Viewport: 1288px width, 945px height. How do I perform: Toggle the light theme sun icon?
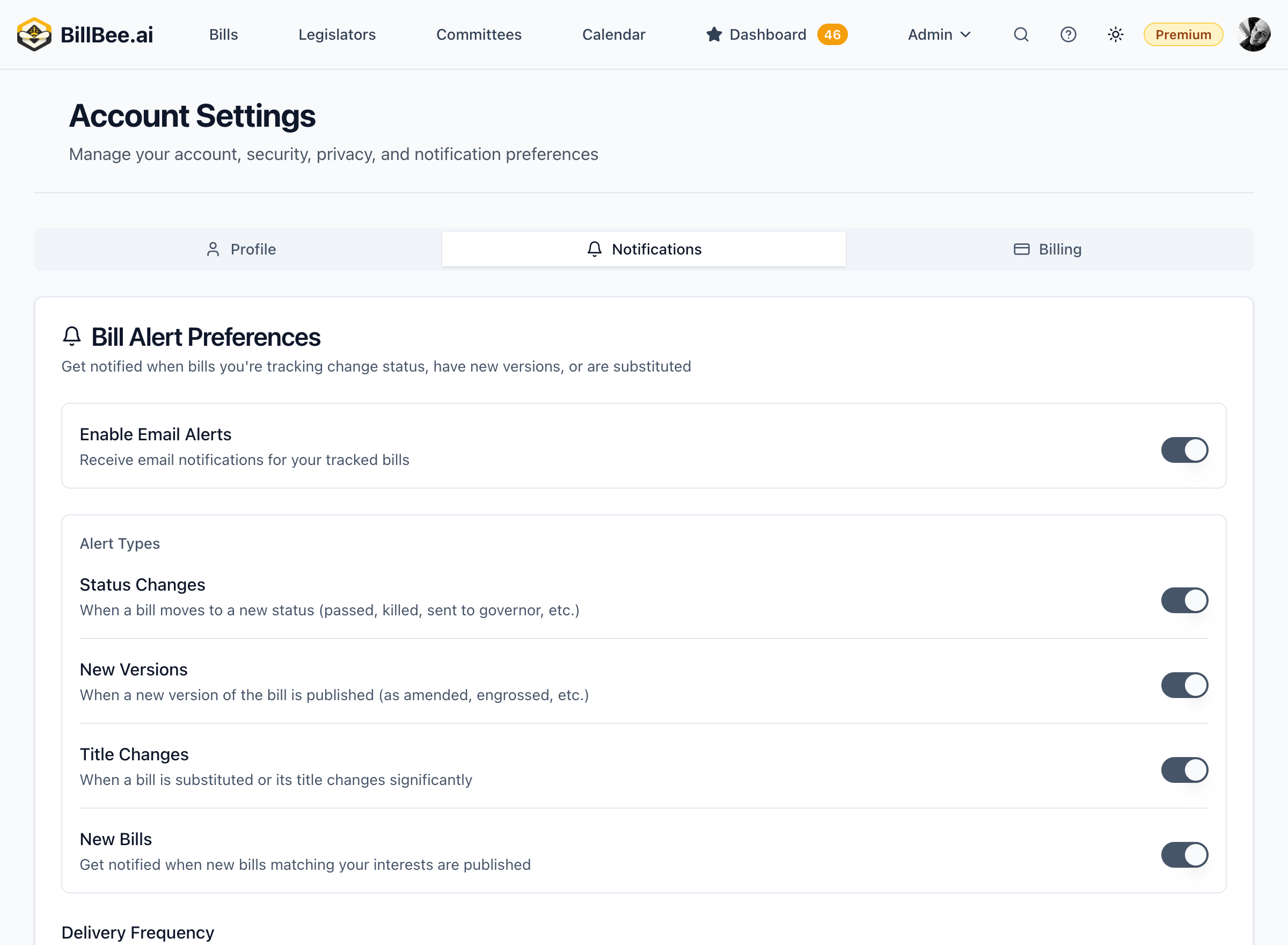coord(1115,34)
